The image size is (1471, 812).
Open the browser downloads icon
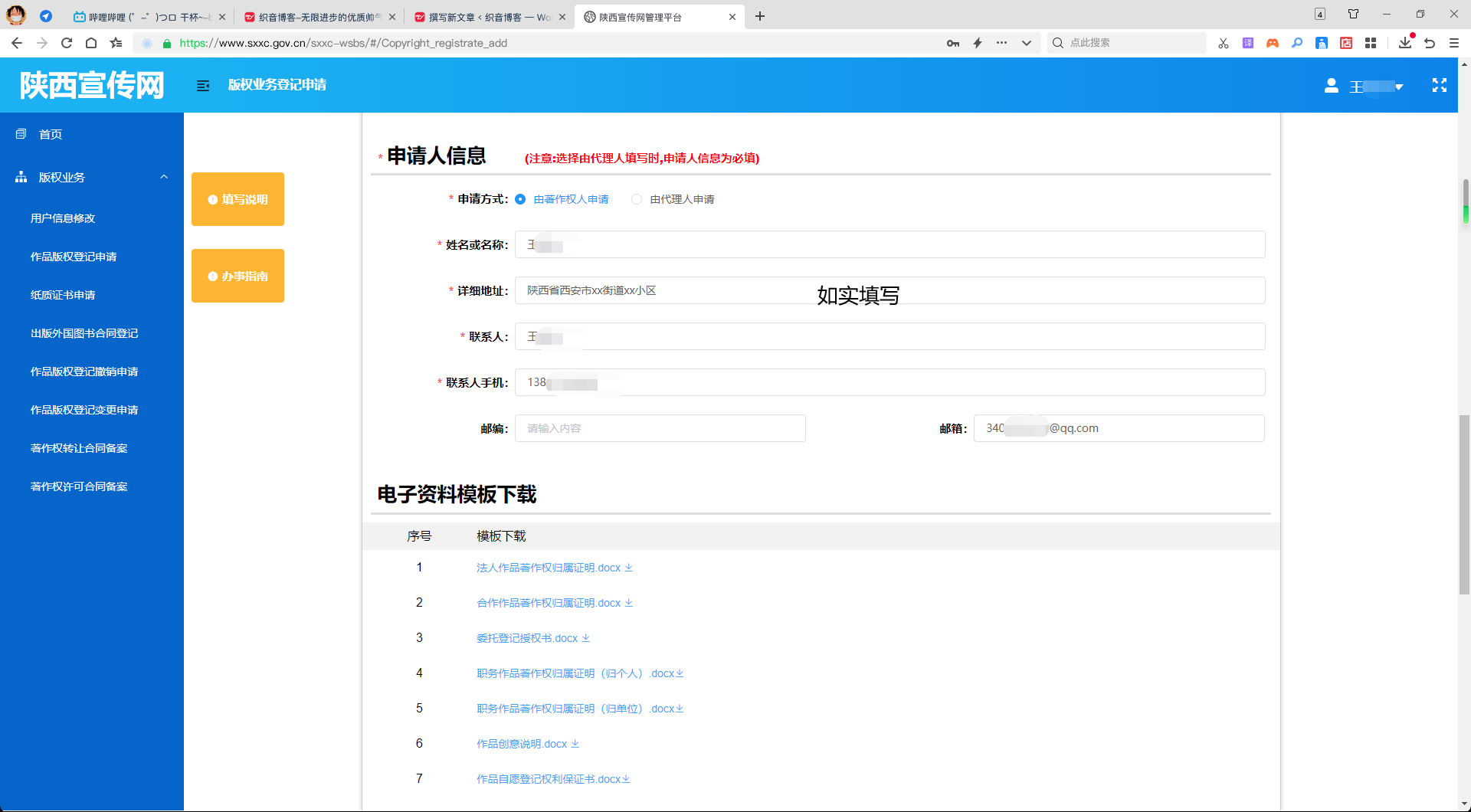(1404, 43)
